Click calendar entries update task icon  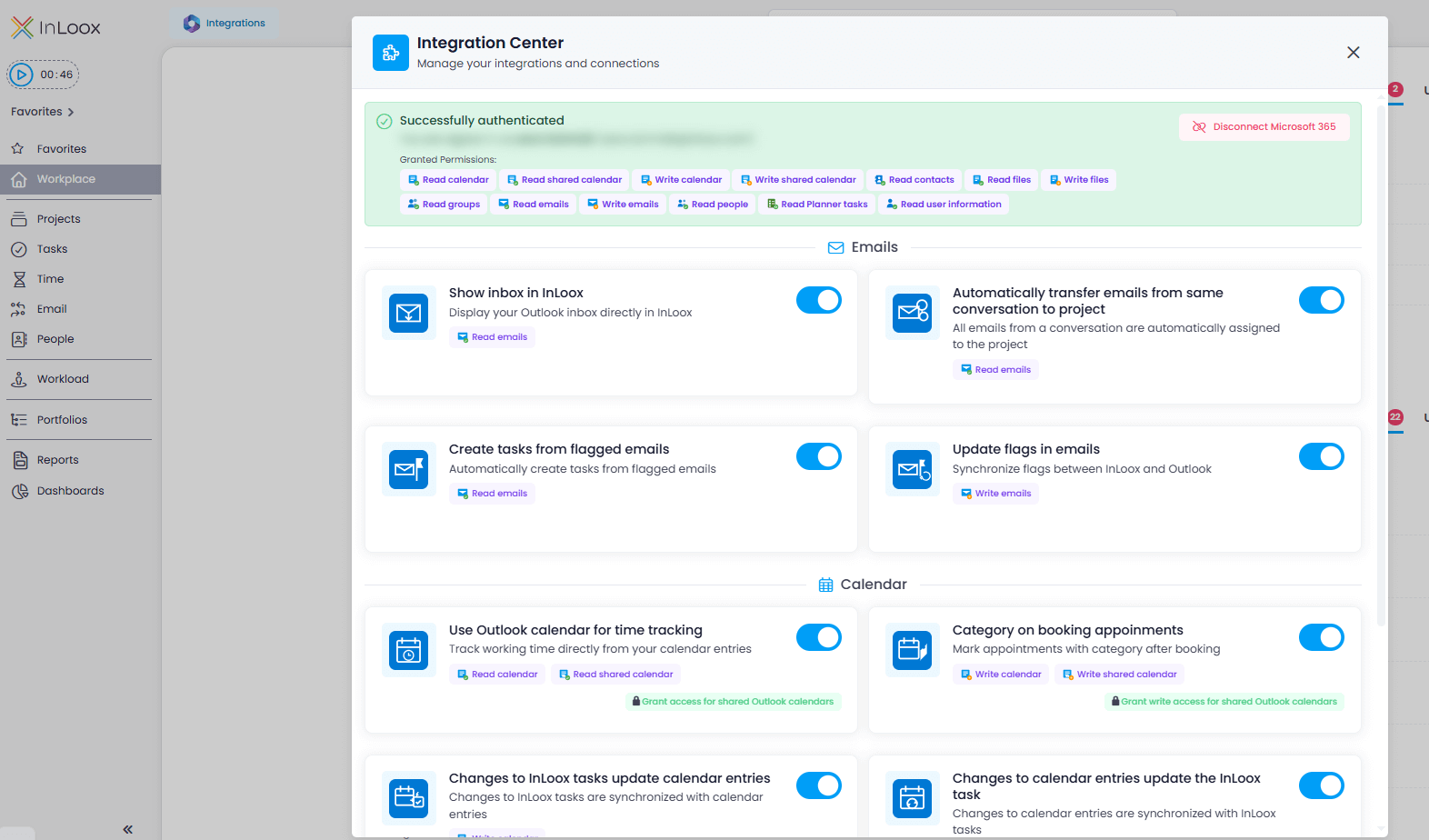pos(912,799)
